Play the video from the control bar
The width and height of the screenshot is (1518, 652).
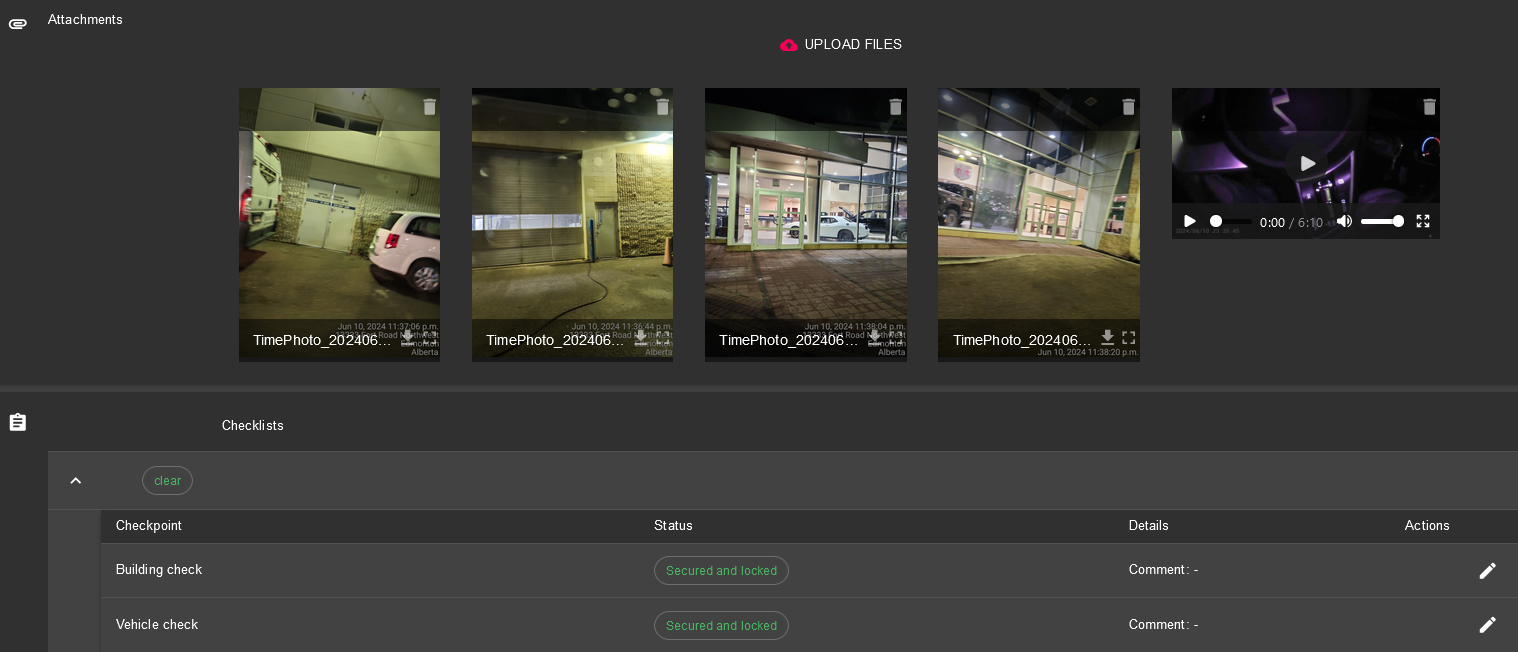click(x=1189, y=221)
